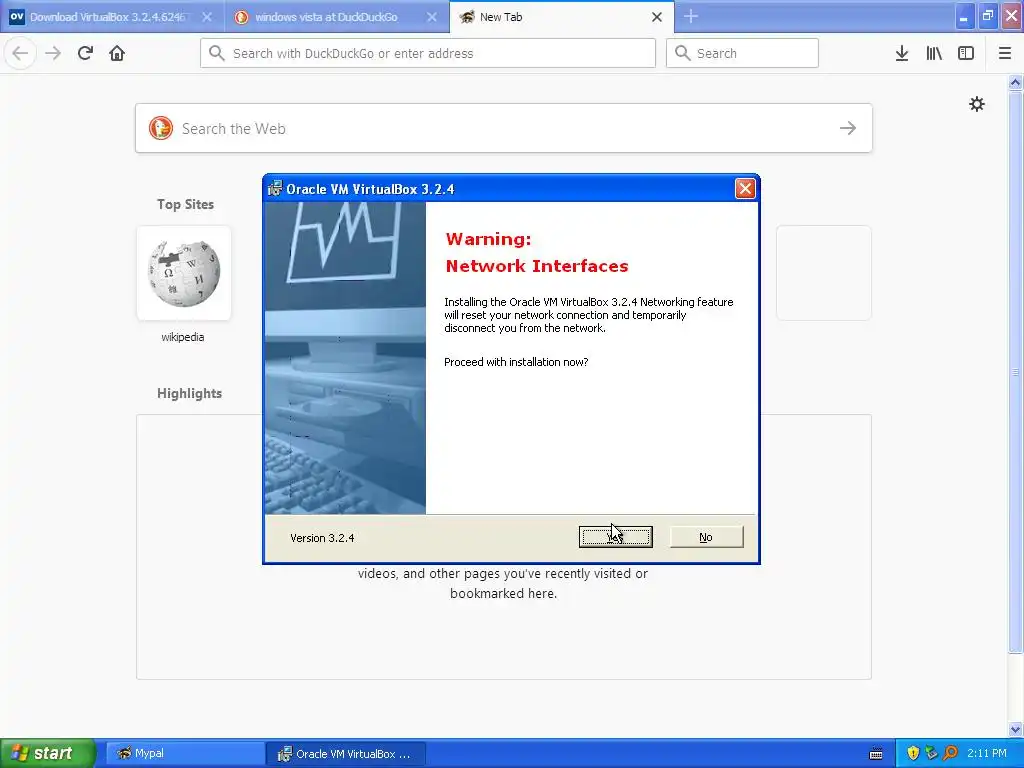Click the page scrollbar down arrow
Screen dimensions: 1024x768
(x=1015, y=729)
